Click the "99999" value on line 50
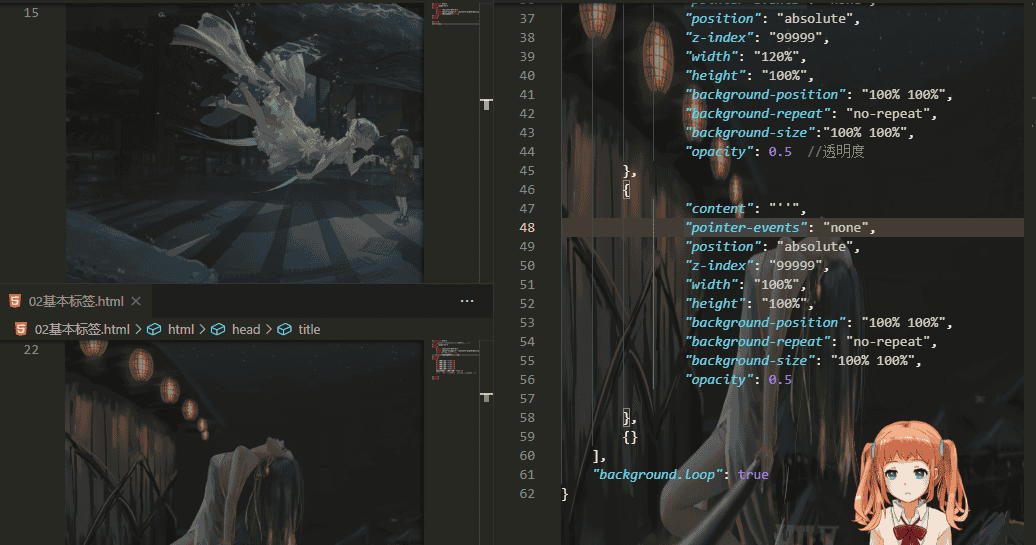This screenshot has height=545, width=1036. 795,266
